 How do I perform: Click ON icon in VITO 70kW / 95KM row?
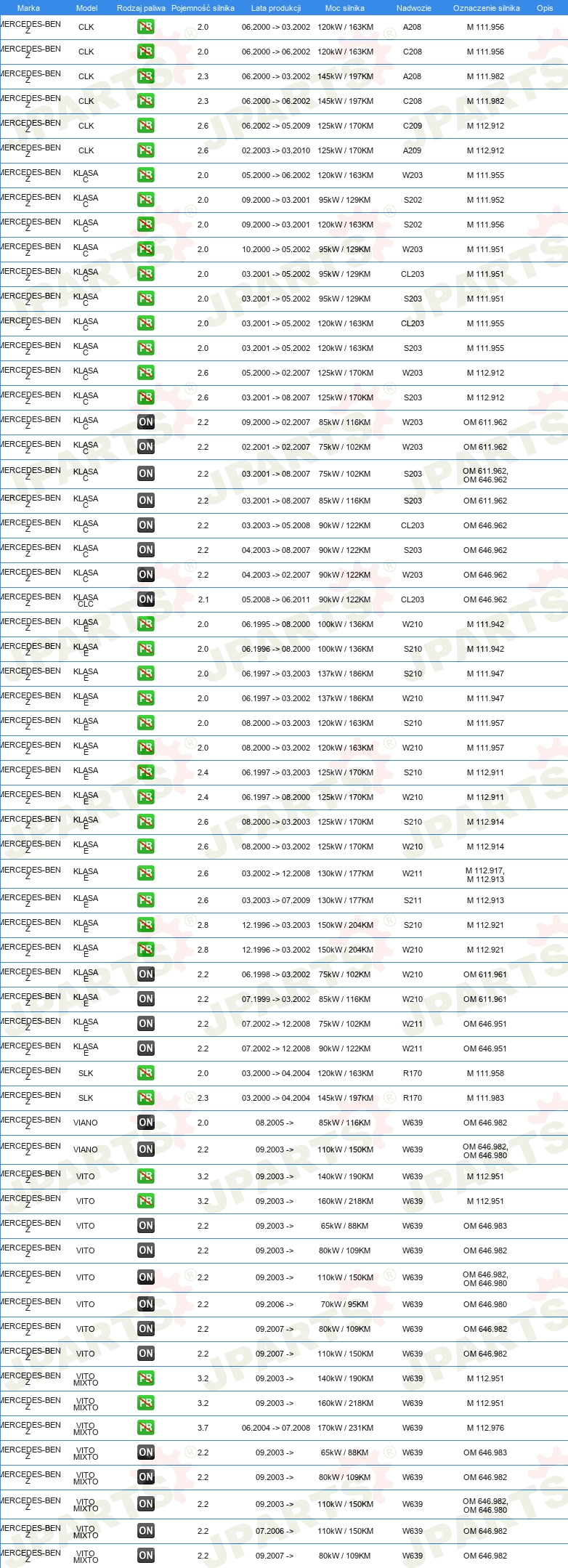click(145, 1304)
